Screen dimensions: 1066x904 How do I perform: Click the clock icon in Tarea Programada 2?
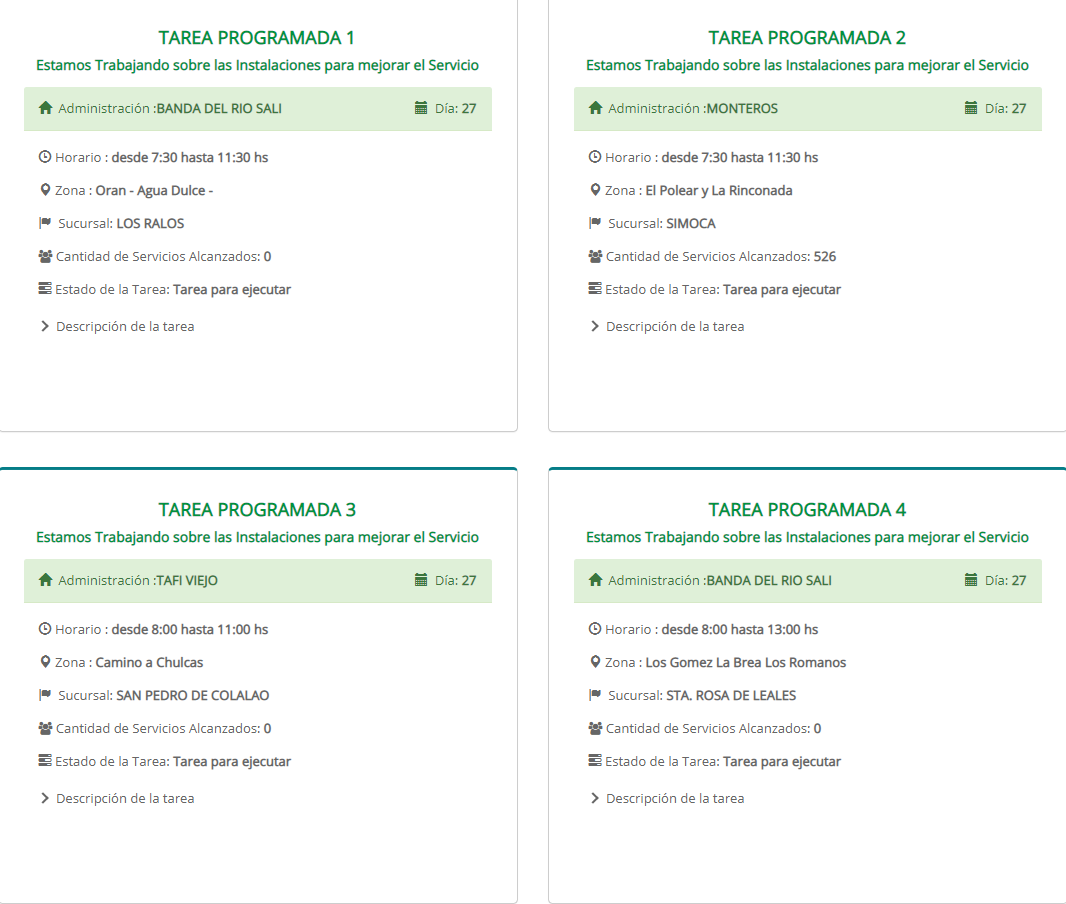pyautogui.click(x=595, y=157)
